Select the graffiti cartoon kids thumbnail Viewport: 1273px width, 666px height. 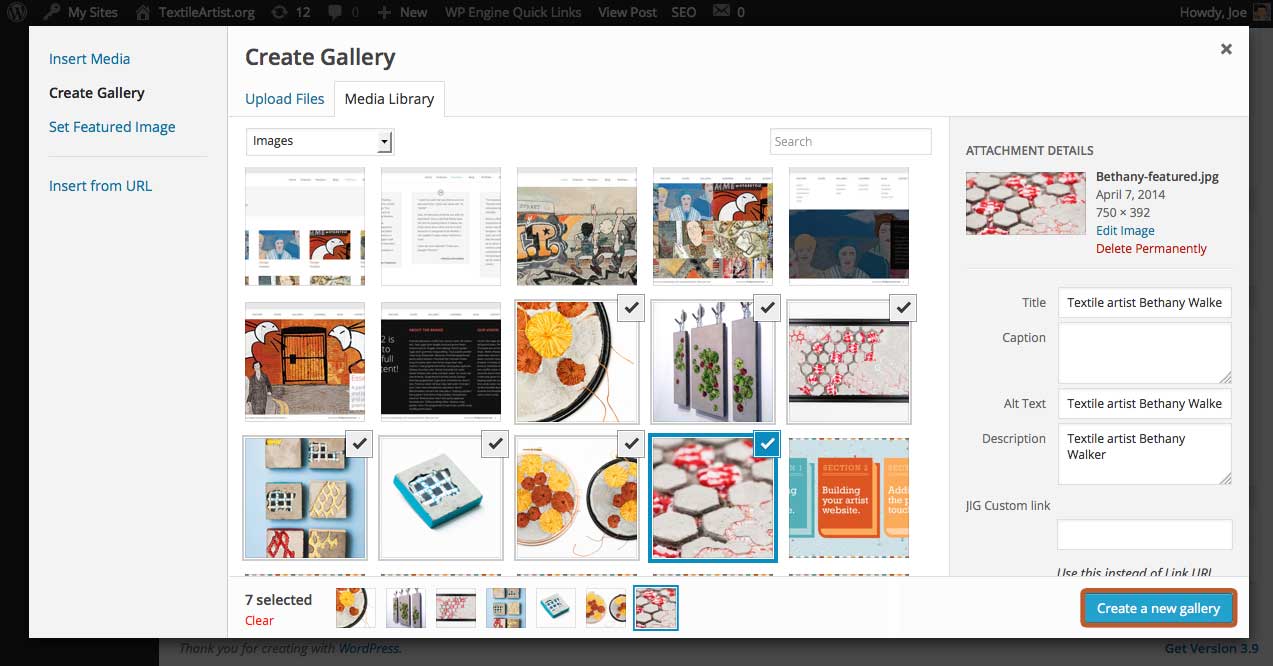pyautogui.click(x=577, y=226)
